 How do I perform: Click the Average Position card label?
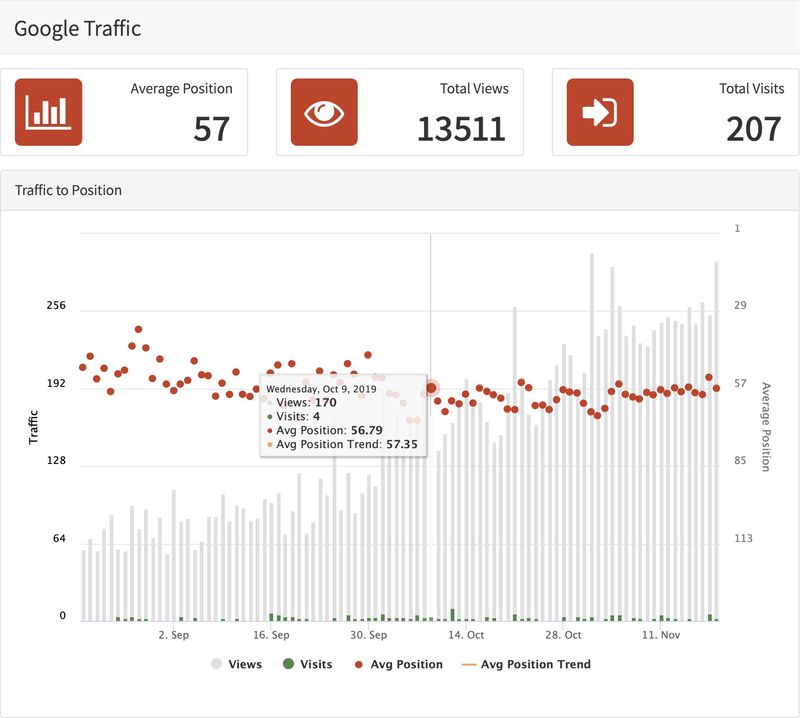coord(182,89)
